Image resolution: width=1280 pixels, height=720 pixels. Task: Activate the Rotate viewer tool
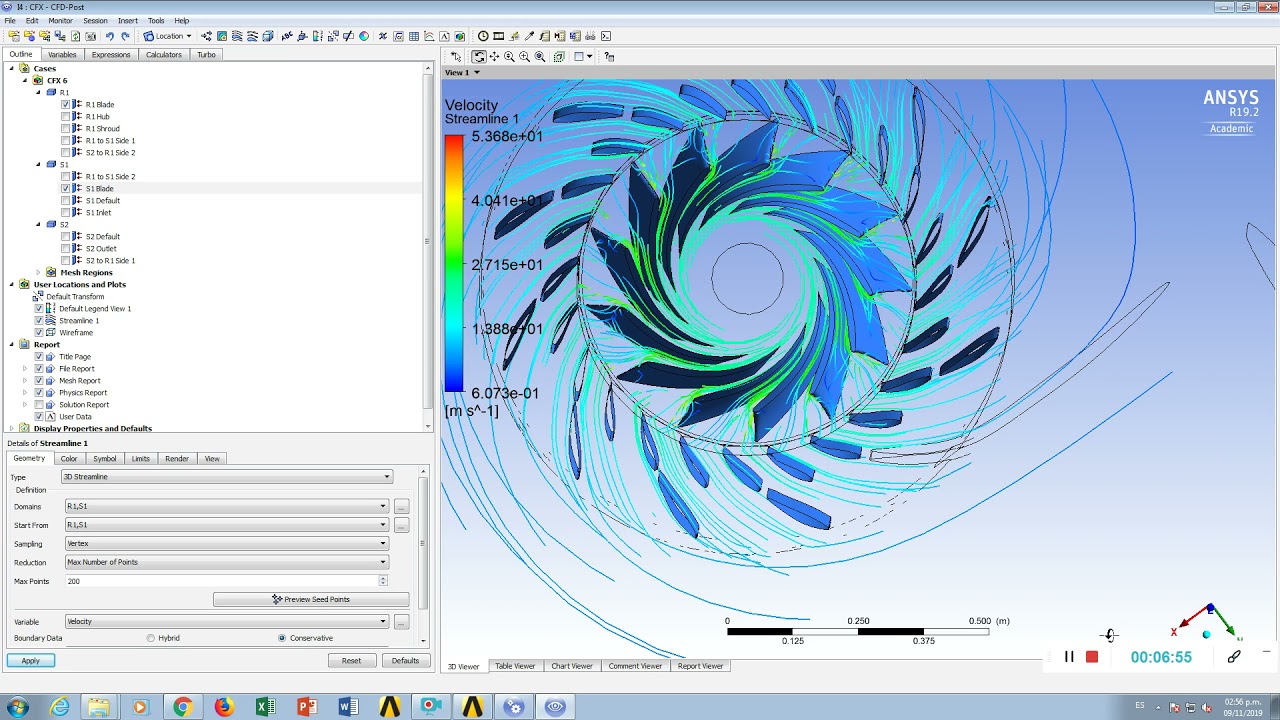479,56
